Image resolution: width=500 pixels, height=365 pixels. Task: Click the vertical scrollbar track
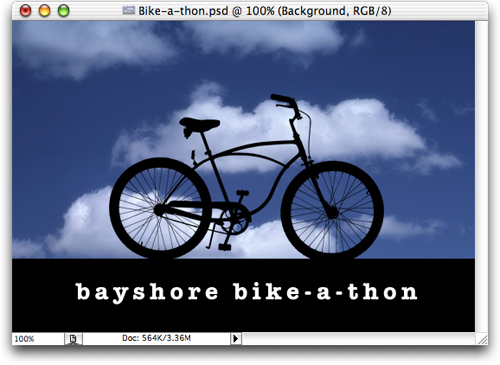[481, 176]
